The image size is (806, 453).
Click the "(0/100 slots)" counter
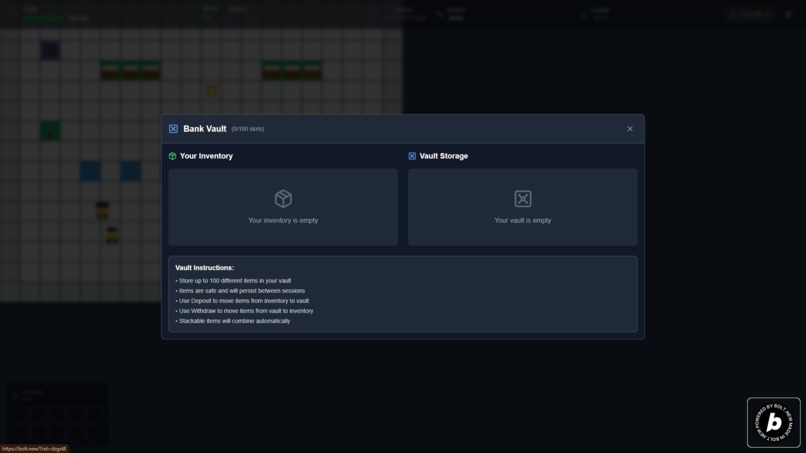pos(247,129)
